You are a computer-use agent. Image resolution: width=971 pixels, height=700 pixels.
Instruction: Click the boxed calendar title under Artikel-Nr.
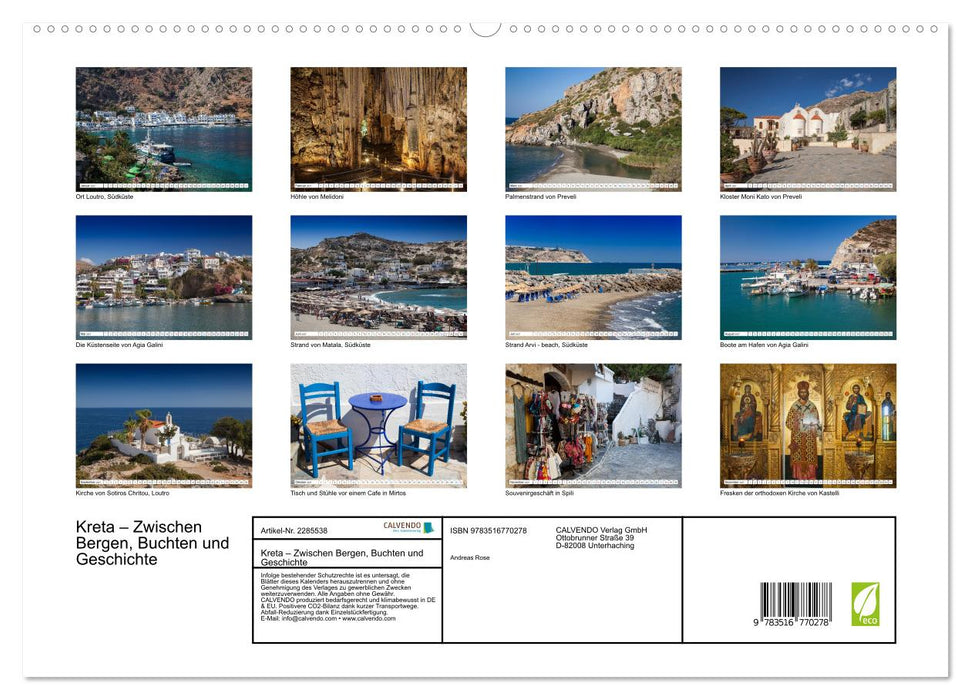coord(342,558)
